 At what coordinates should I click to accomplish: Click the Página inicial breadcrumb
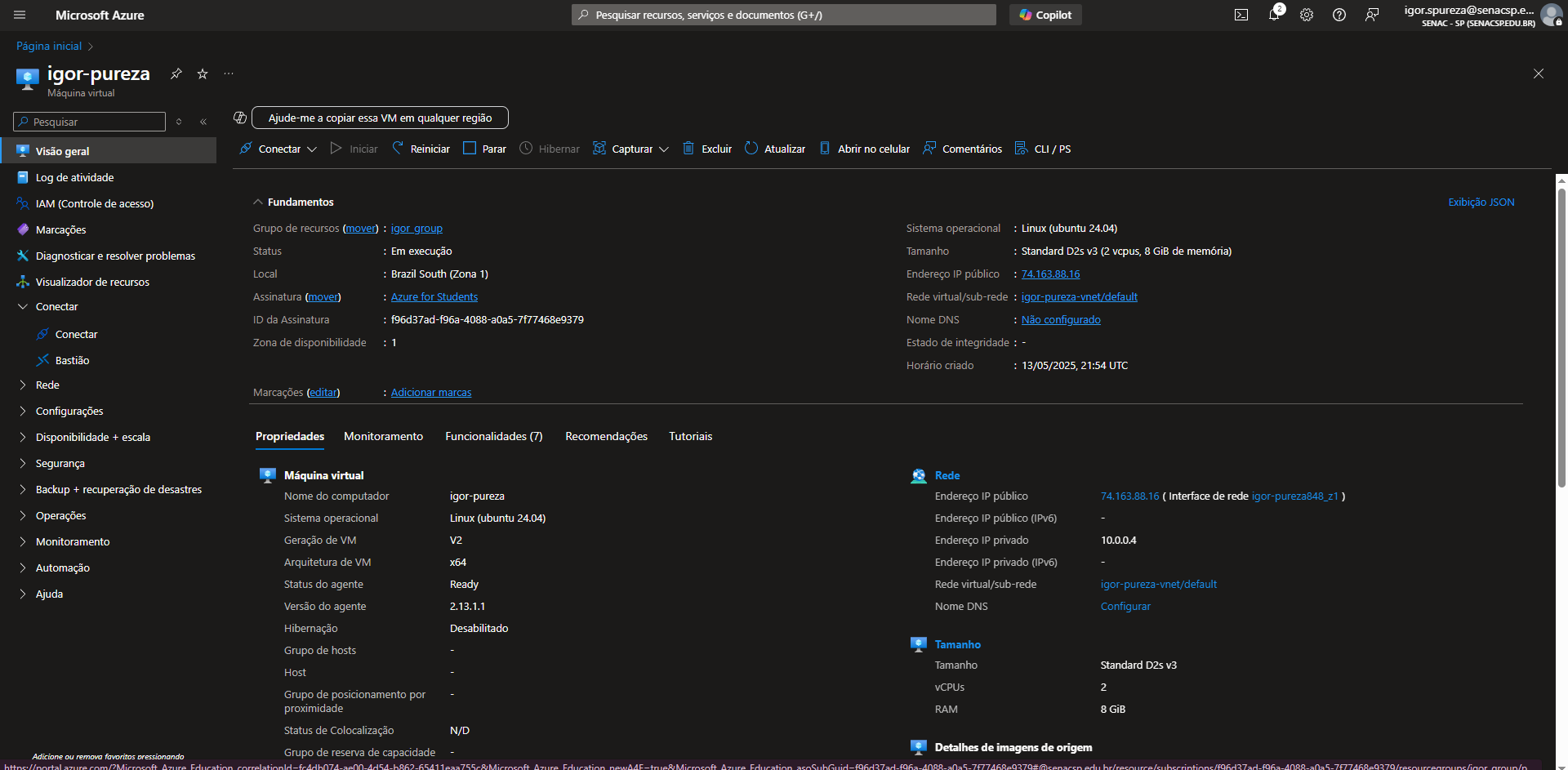pyautogui.click(x=49, y=46)
